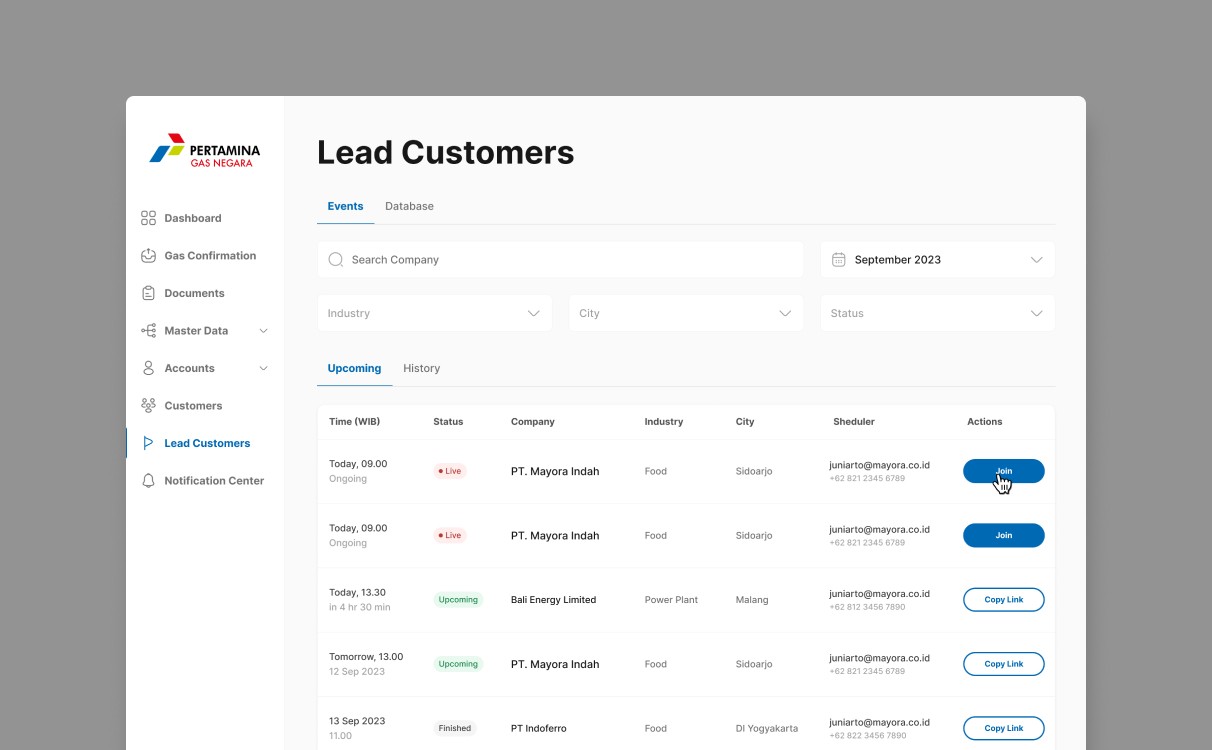
Task: Click the Accounts person icon
Action: pyautogui.click(x=148, y=368)
